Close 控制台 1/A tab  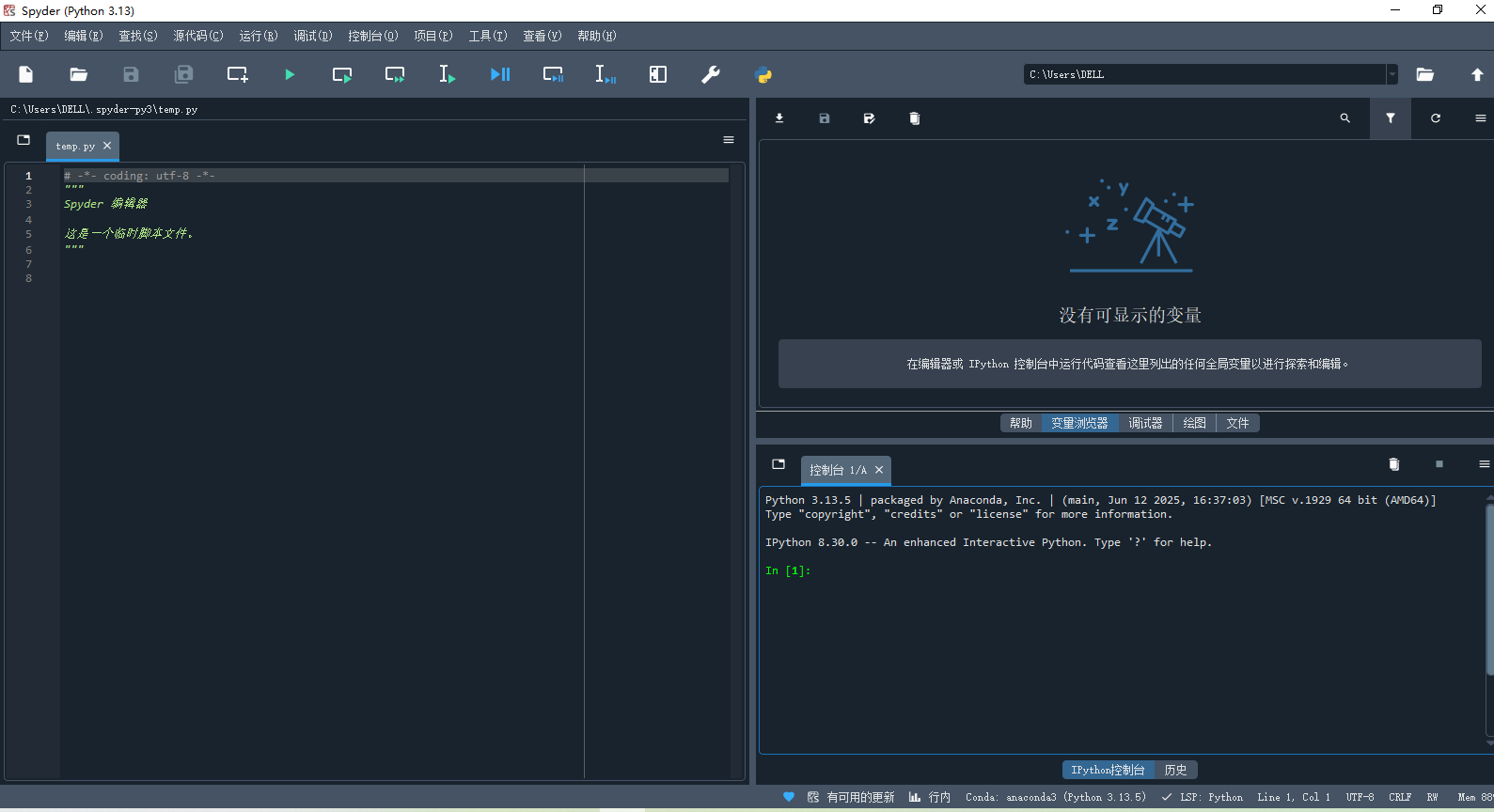(x=879, y=470)
